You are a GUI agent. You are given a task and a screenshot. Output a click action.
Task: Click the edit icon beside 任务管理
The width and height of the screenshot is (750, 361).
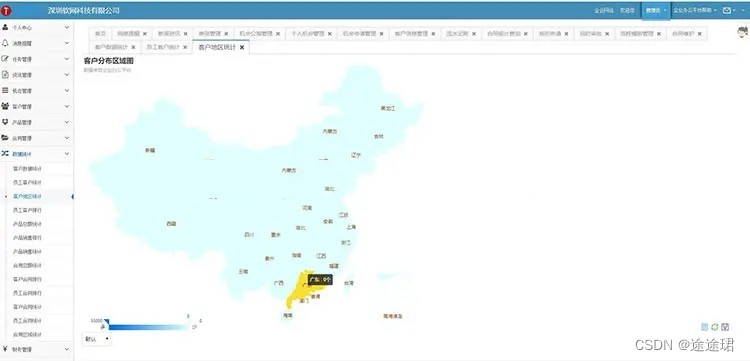tap(5, 59)
